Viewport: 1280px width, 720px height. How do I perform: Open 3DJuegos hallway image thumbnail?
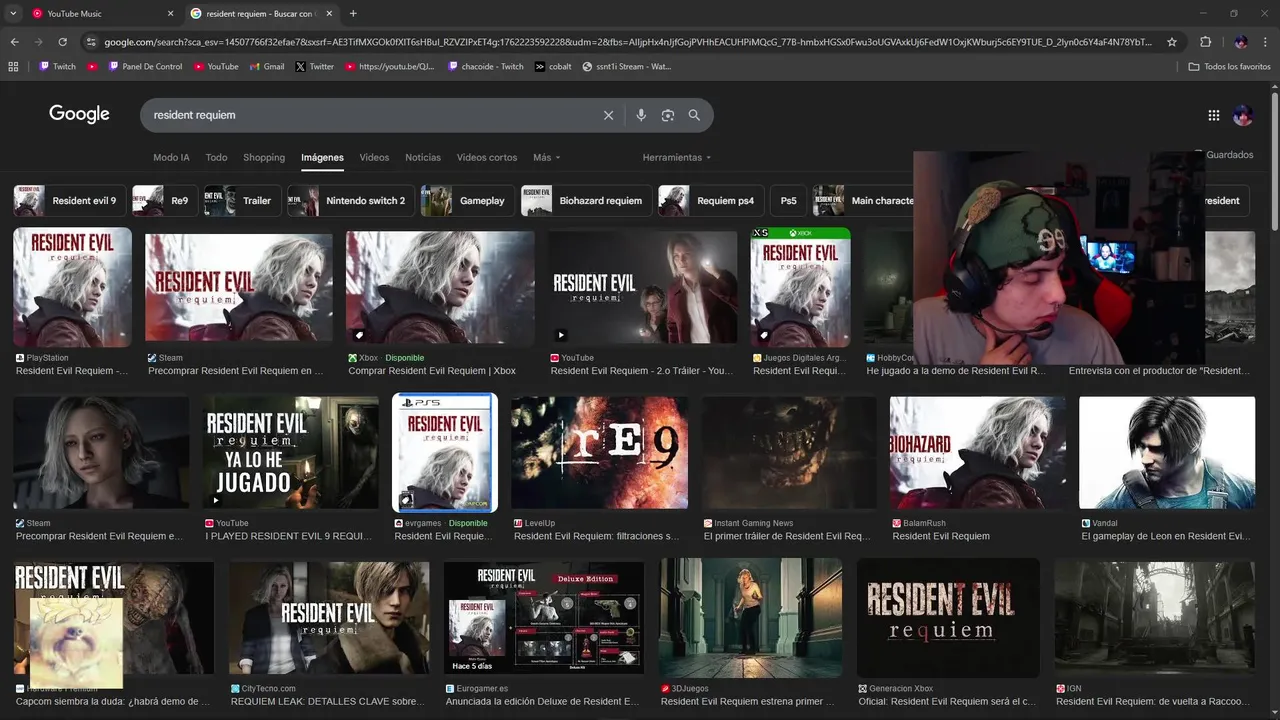tap(750, 618)
